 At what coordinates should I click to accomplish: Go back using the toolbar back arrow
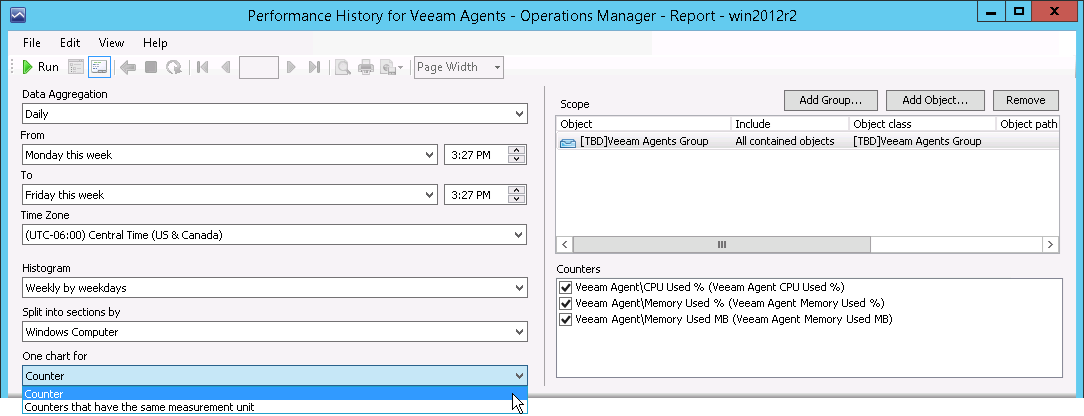tap(128, 67)
